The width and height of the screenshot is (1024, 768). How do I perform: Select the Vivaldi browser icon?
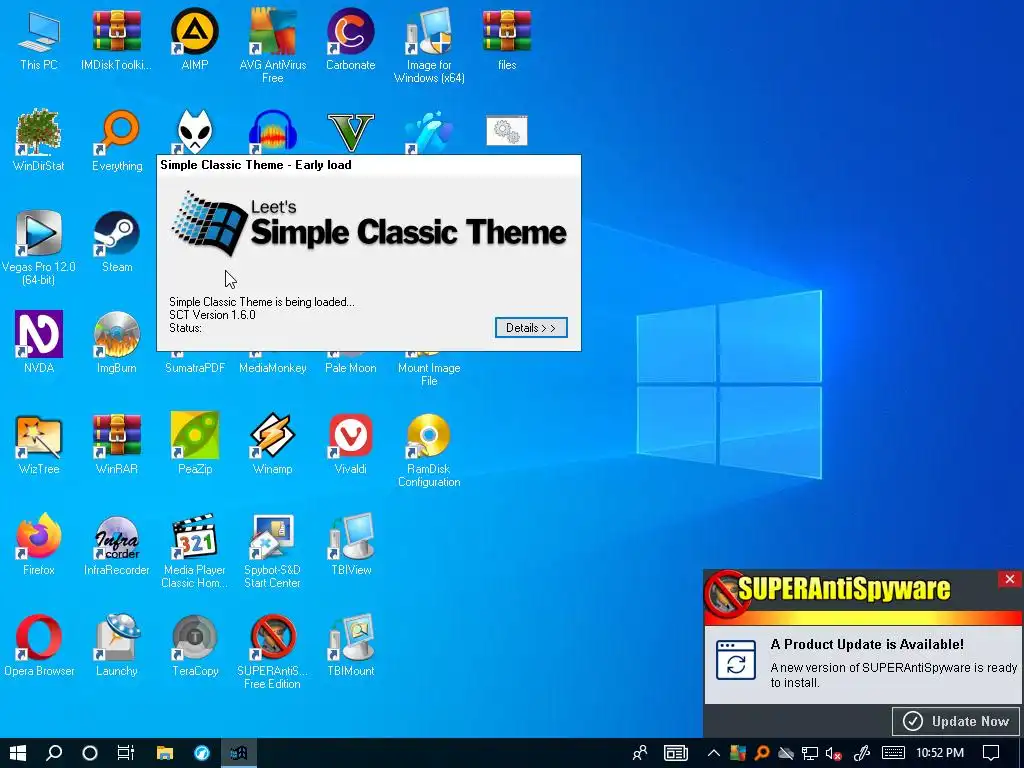coord(351,435)
